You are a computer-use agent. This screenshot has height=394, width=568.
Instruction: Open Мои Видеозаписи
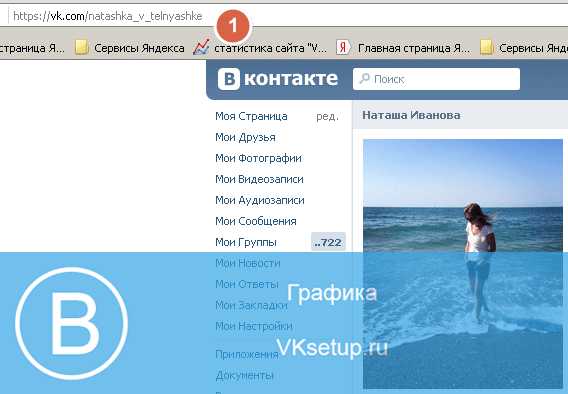coord(259,179)
